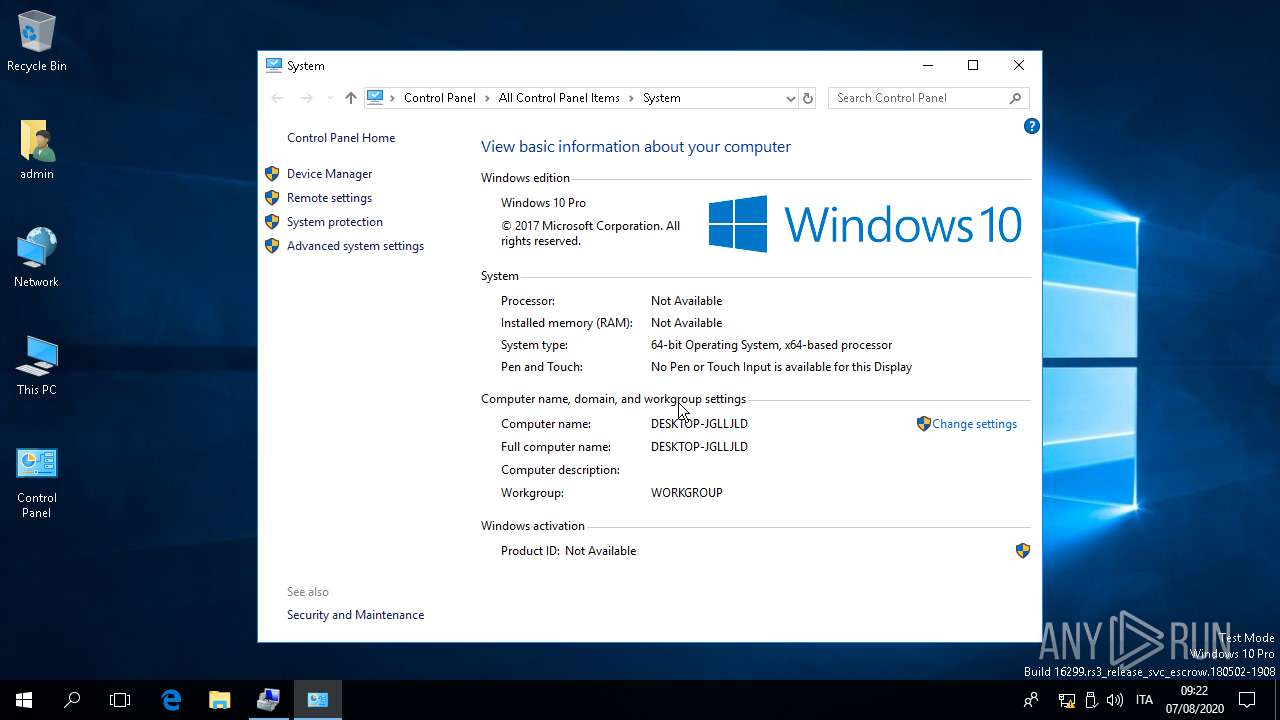Open Recycle Bin desktop icon
Viewport: 1280px width, 720px height.
click(x=37, y=42)
